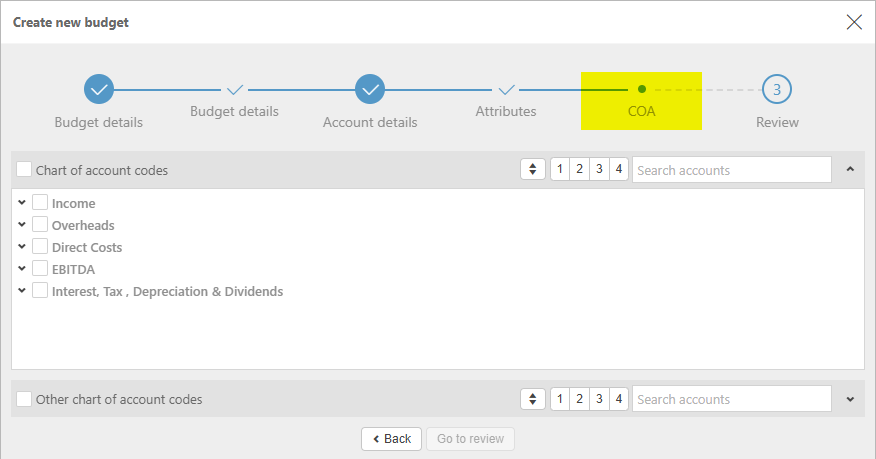Screen dimensions: 876x459
Task: Click the Review step number 3 circle
Action: pyautogui.click(x=777, y=89)
